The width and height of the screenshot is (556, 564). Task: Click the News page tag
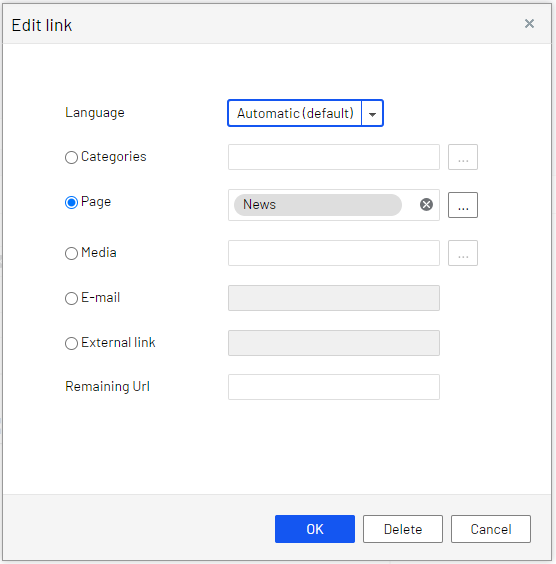tap(318, 205)
